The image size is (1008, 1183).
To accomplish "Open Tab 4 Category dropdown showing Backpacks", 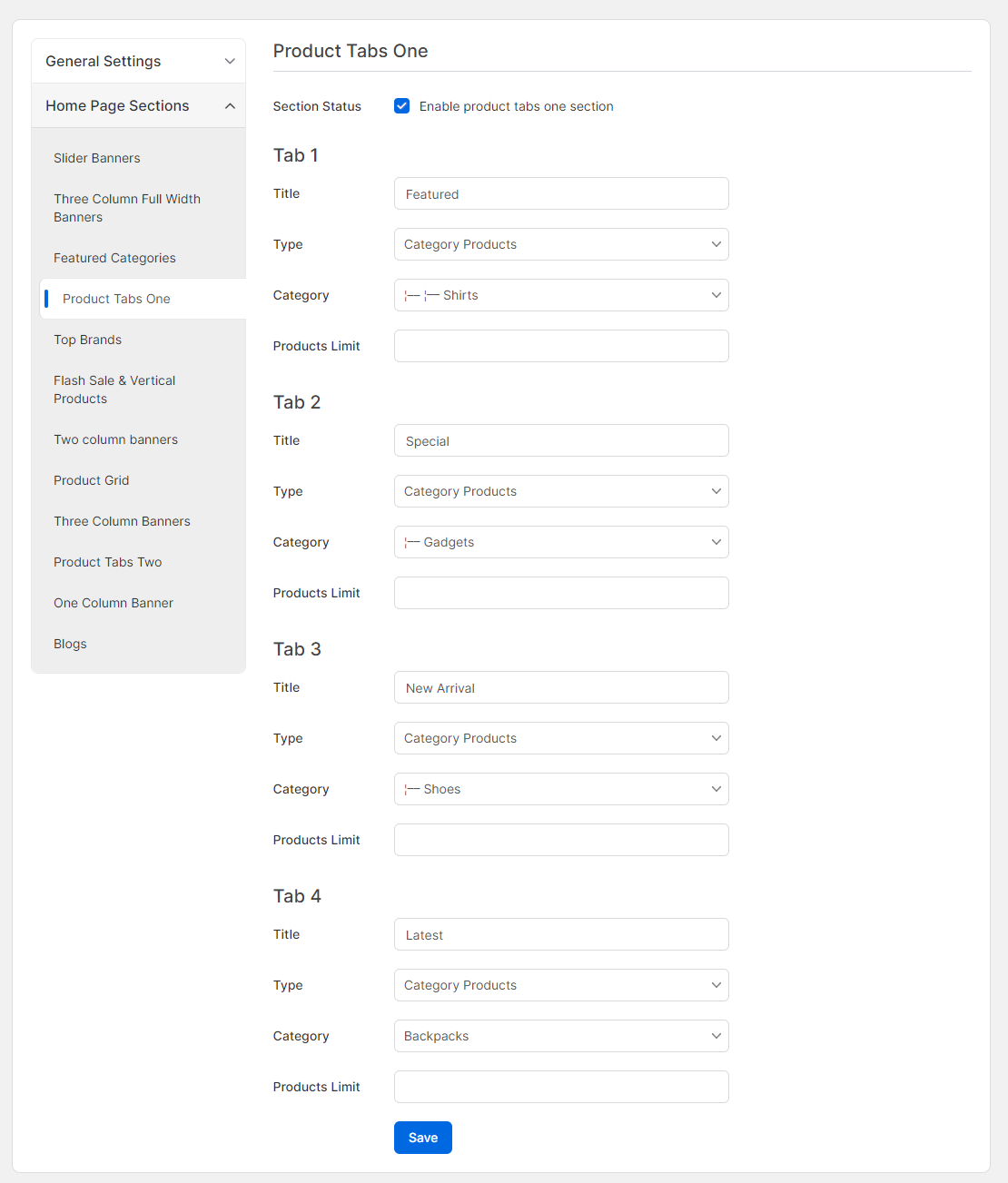I will (x=560, y=1036).
